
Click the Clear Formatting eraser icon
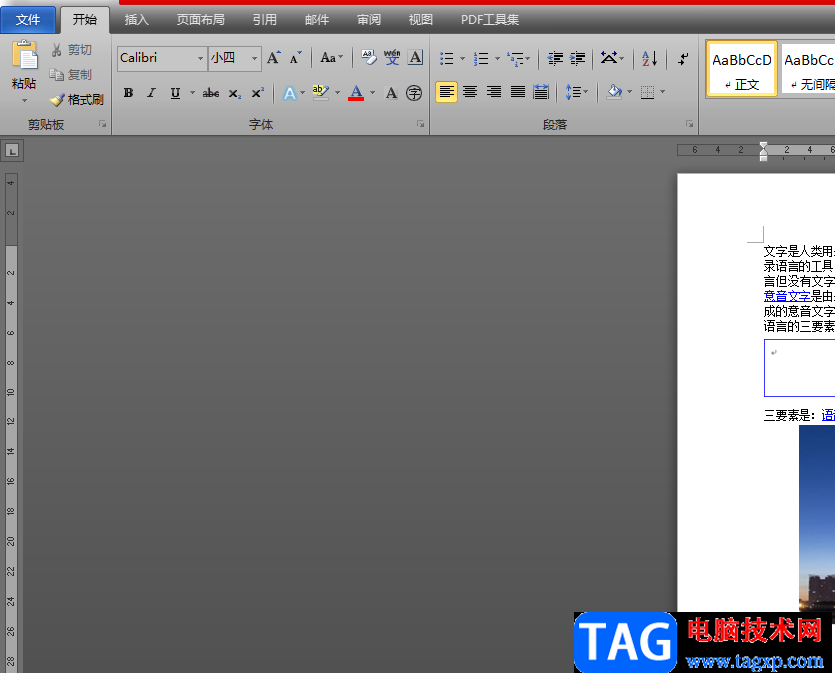(368, 58)
